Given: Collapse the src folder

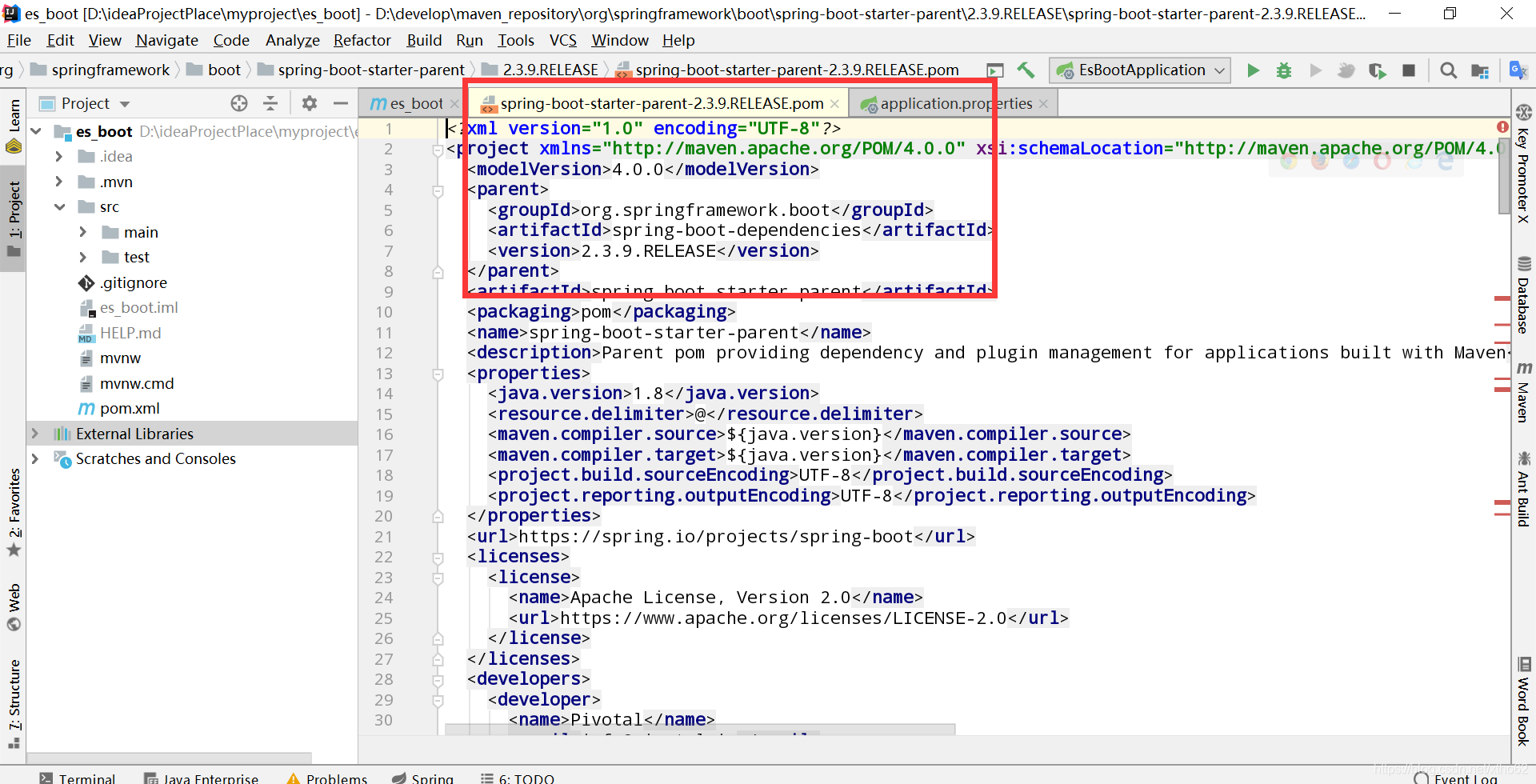Looking at the screenshot, I should (59, 207).
